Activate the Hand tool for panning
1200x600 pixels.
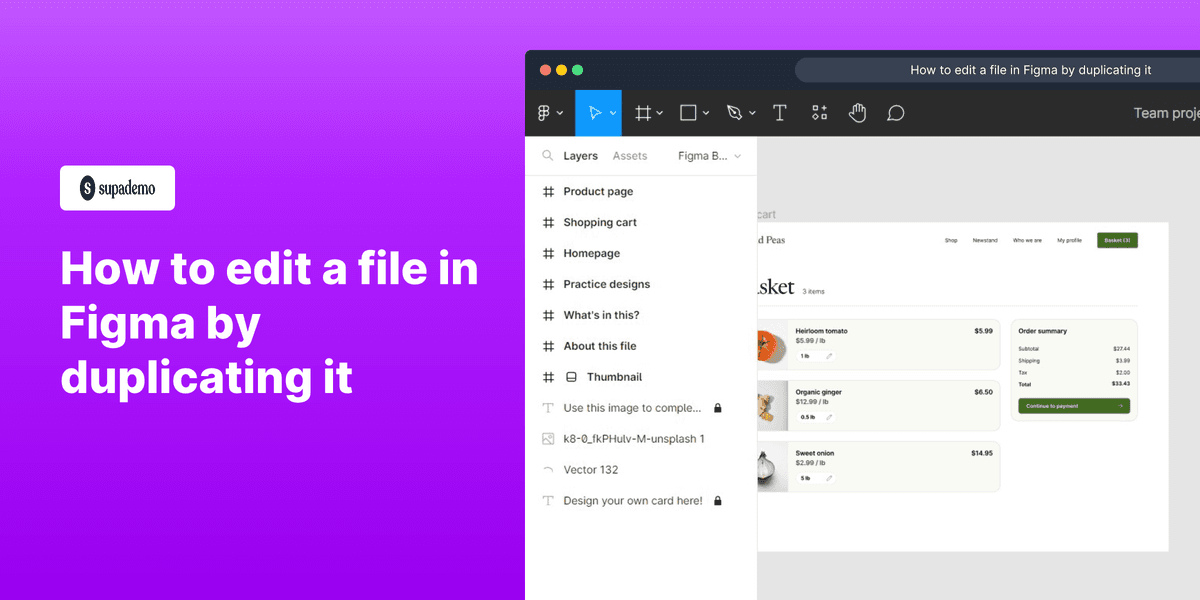857,112
